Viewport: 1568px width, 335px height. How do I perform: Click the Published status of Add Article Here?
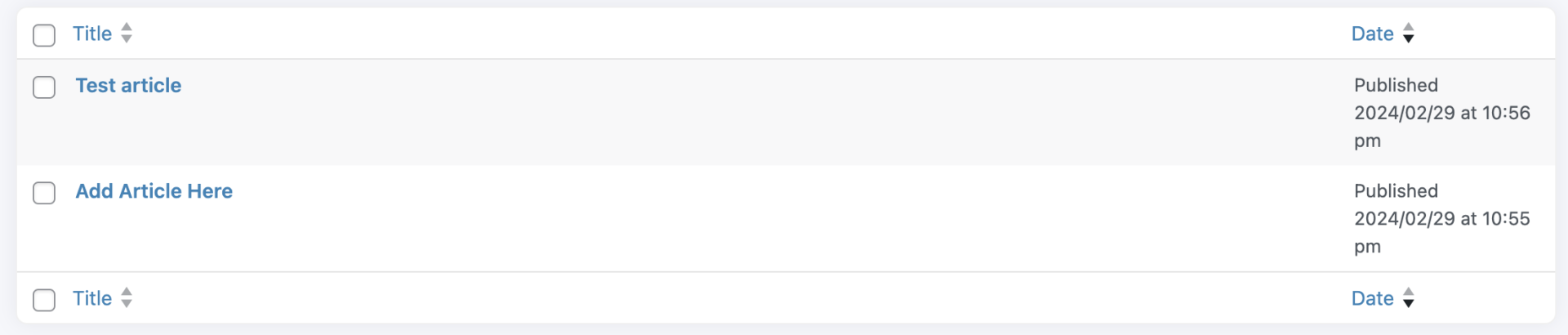coord(1396,191)
